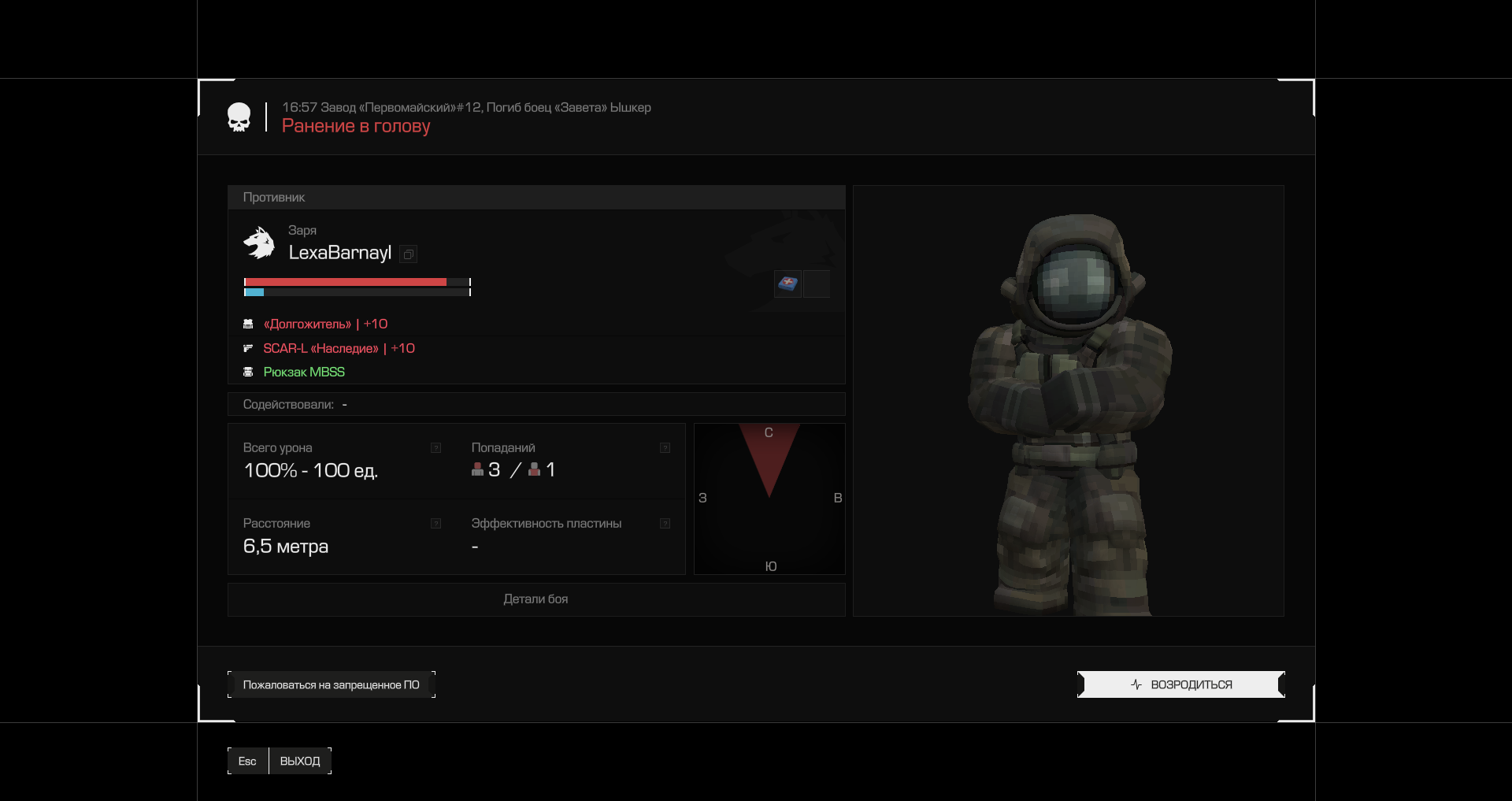Click the character model preview
The height and width of the screenshot is (801, 1512).
click(1069, 401)
